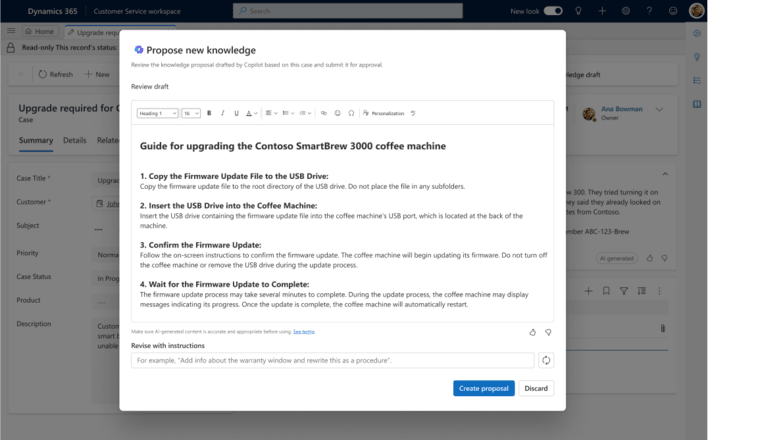Toggle underline formatting in the draft editor
Image resolution: width=758 pixels, height=440 pixels.
[236, 113]
